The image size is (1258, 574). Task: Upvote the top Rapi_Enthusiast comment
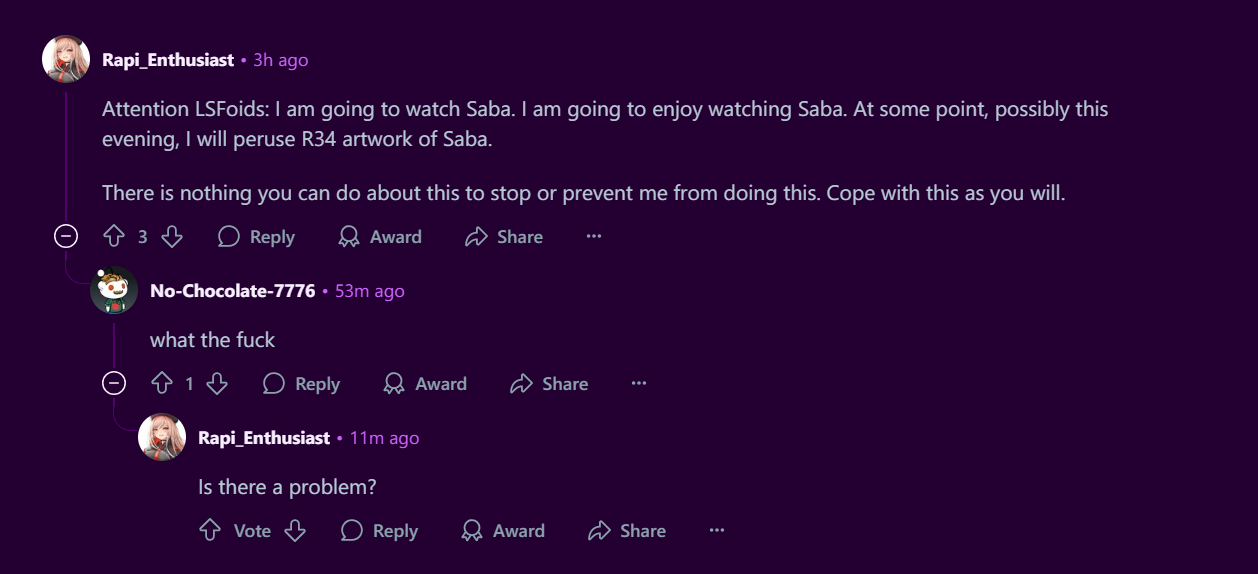coord(114,237)
